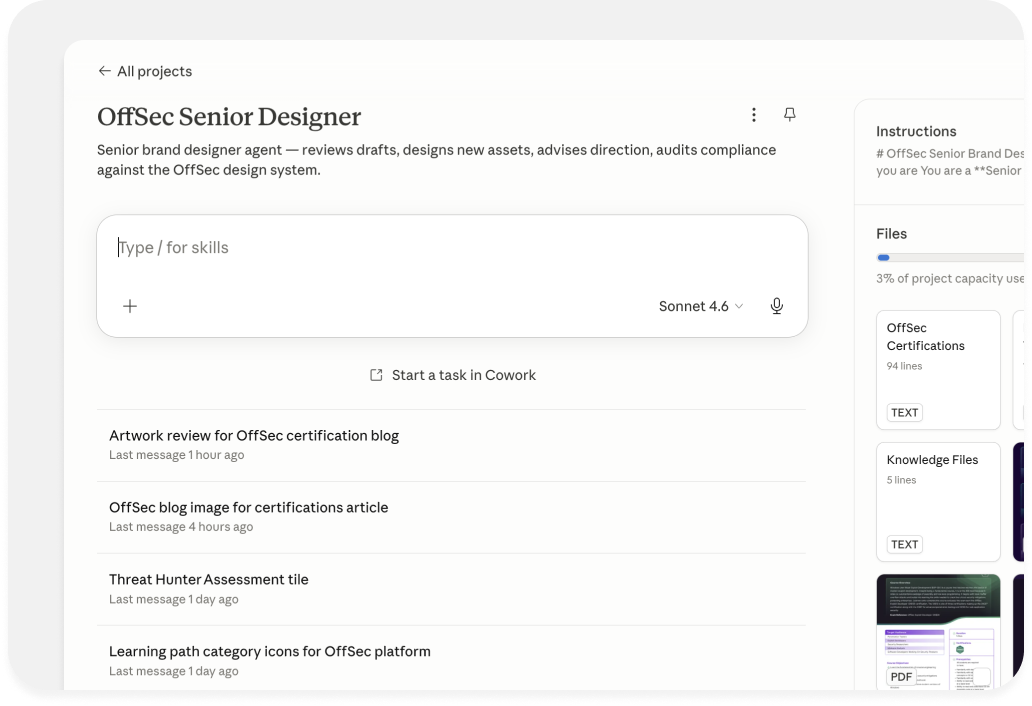Open the three-dot project options menu
This screenshot has width=1032, height=706.
tap(754, 115)
